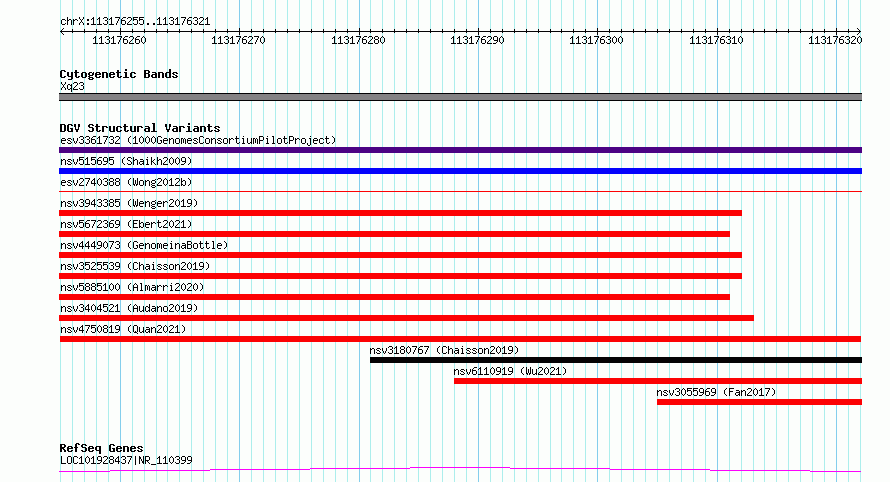The height and width of the screenshot is (482, 890).
Task: Click the right arrow of the ruler
Action: (x=859, y=32)
